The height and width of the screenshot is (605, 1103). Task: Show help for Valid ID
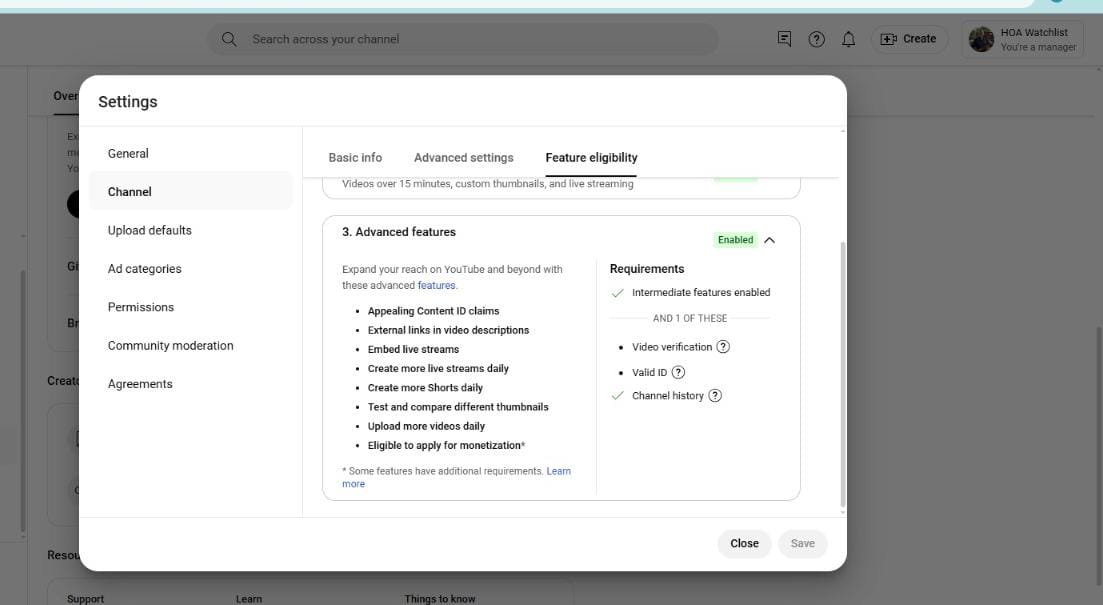pos(678,372)
